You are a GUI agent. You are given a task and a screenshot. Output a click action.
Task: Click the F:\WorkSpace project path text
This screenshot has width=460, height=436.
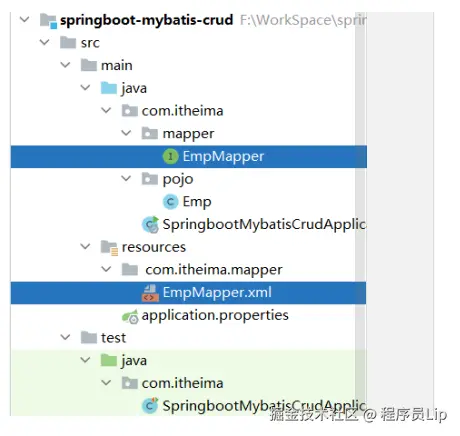coord(303,21)
